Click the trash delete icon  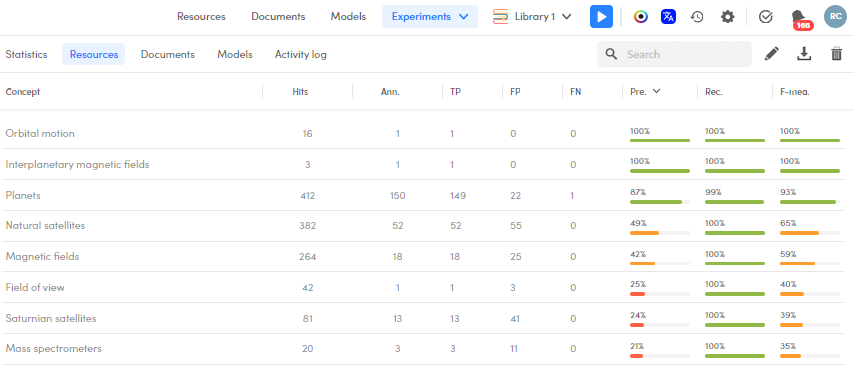point(837,54)
